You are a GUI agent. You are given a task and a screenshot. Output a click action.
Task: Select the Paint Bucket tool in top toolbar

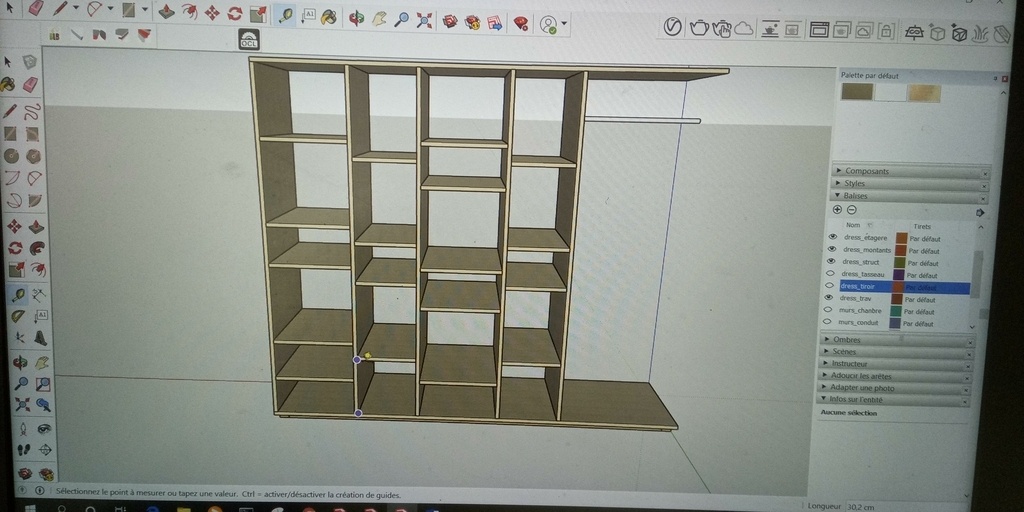(x=329, y=17)
